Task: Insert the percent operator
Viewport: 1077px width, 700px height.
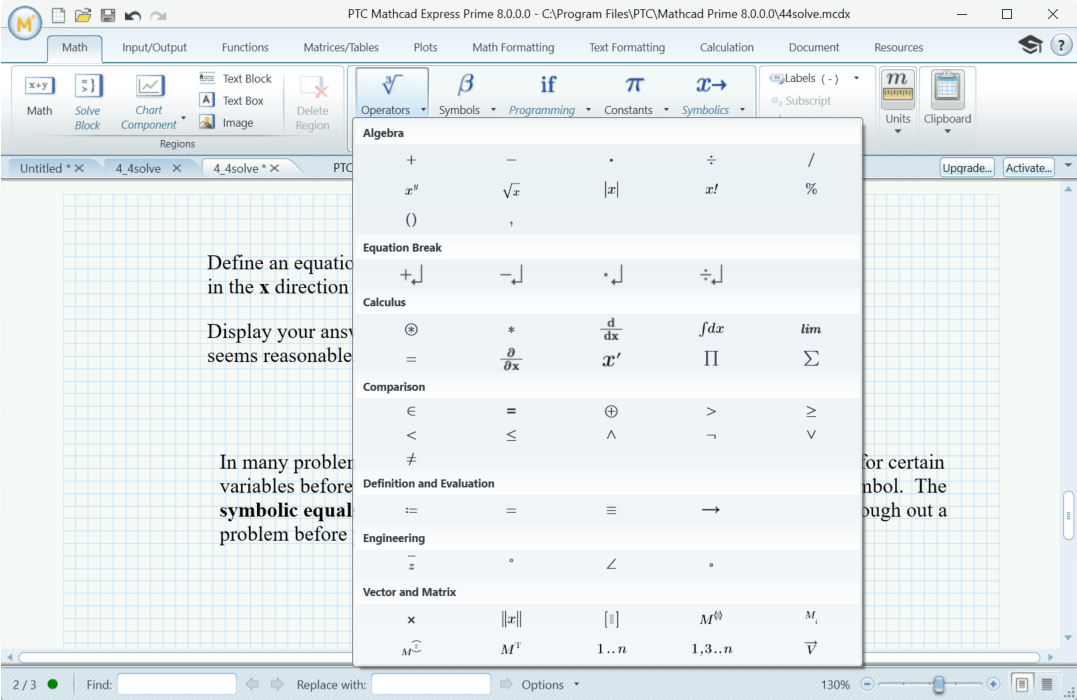Action: pyautogui.click(x=811, y=189)
